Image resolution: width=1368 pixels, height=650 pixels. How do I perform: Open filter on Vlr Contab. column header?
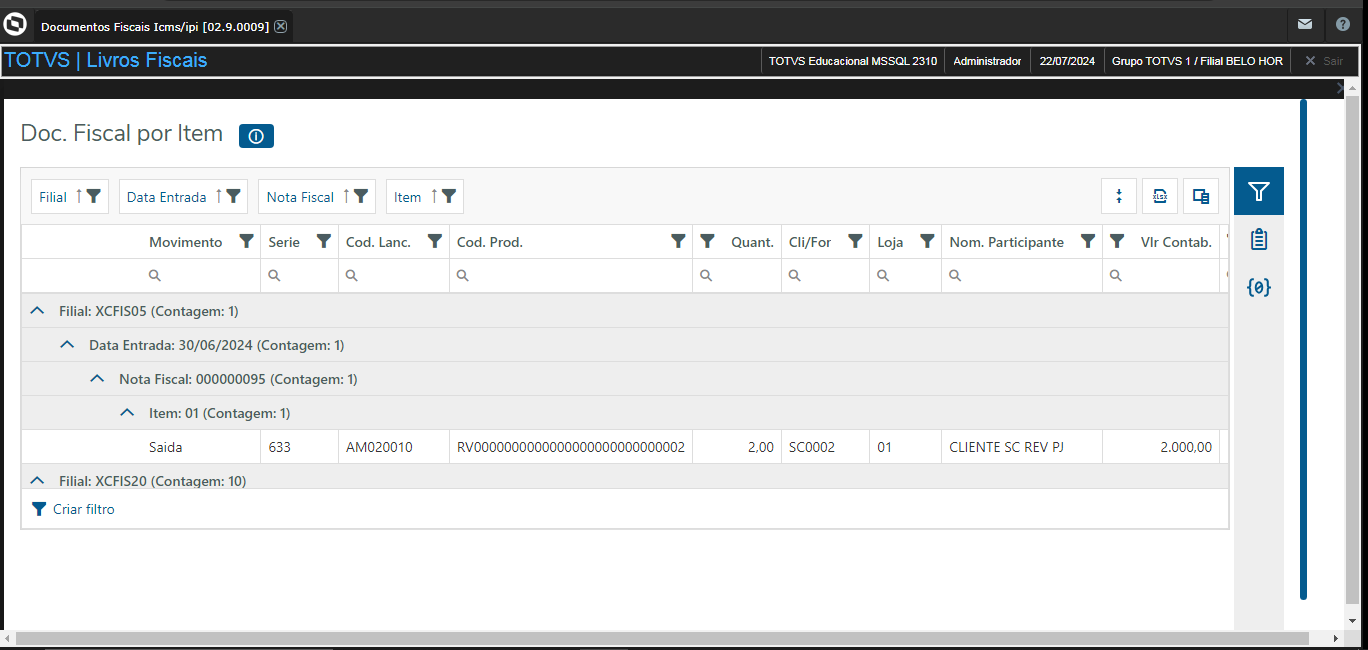tap(1117, 241)
